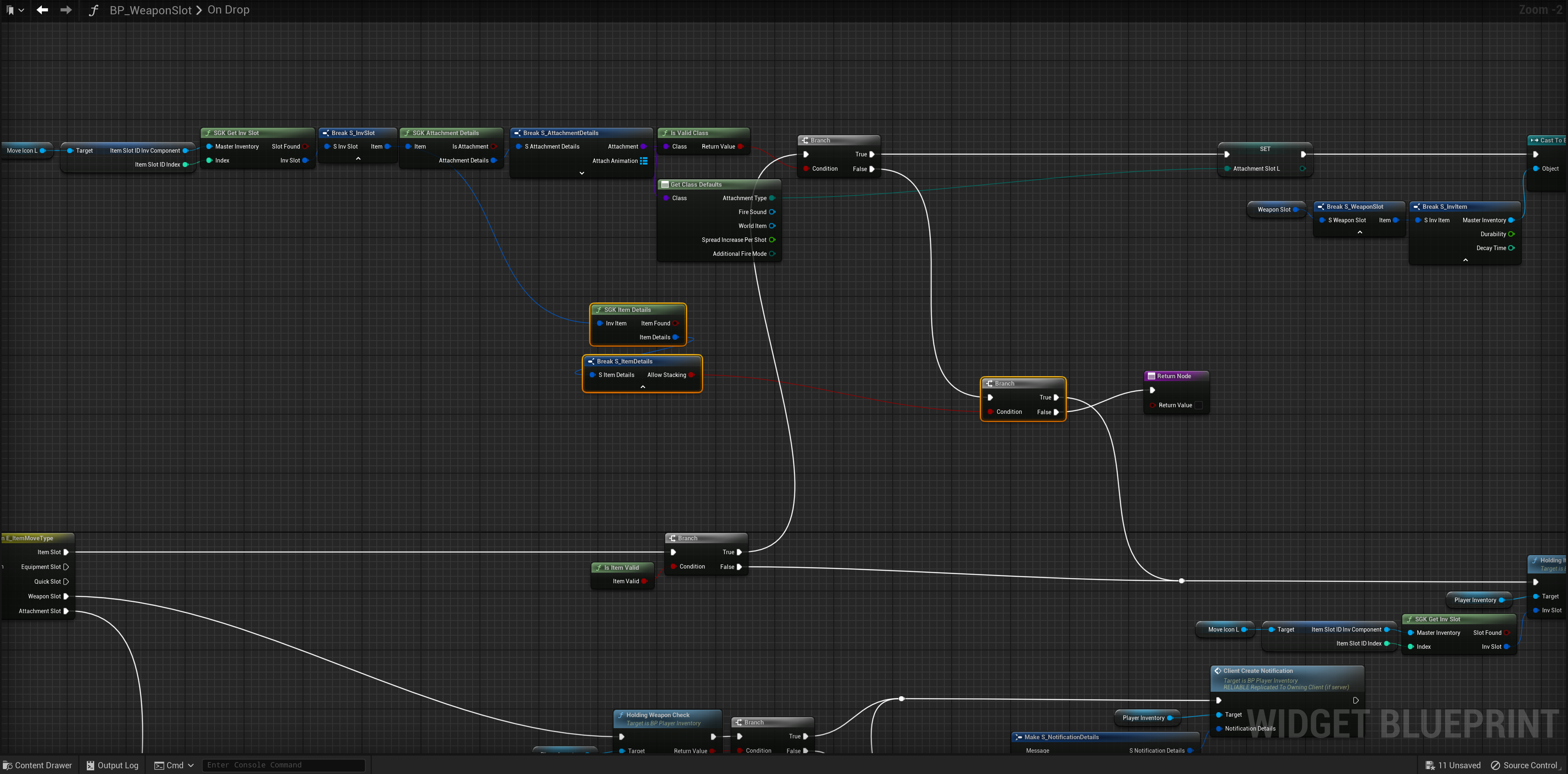The height and width of the screenshot is (774, 1568).
Task: Click the console command input field
Action: coord(283,765)
